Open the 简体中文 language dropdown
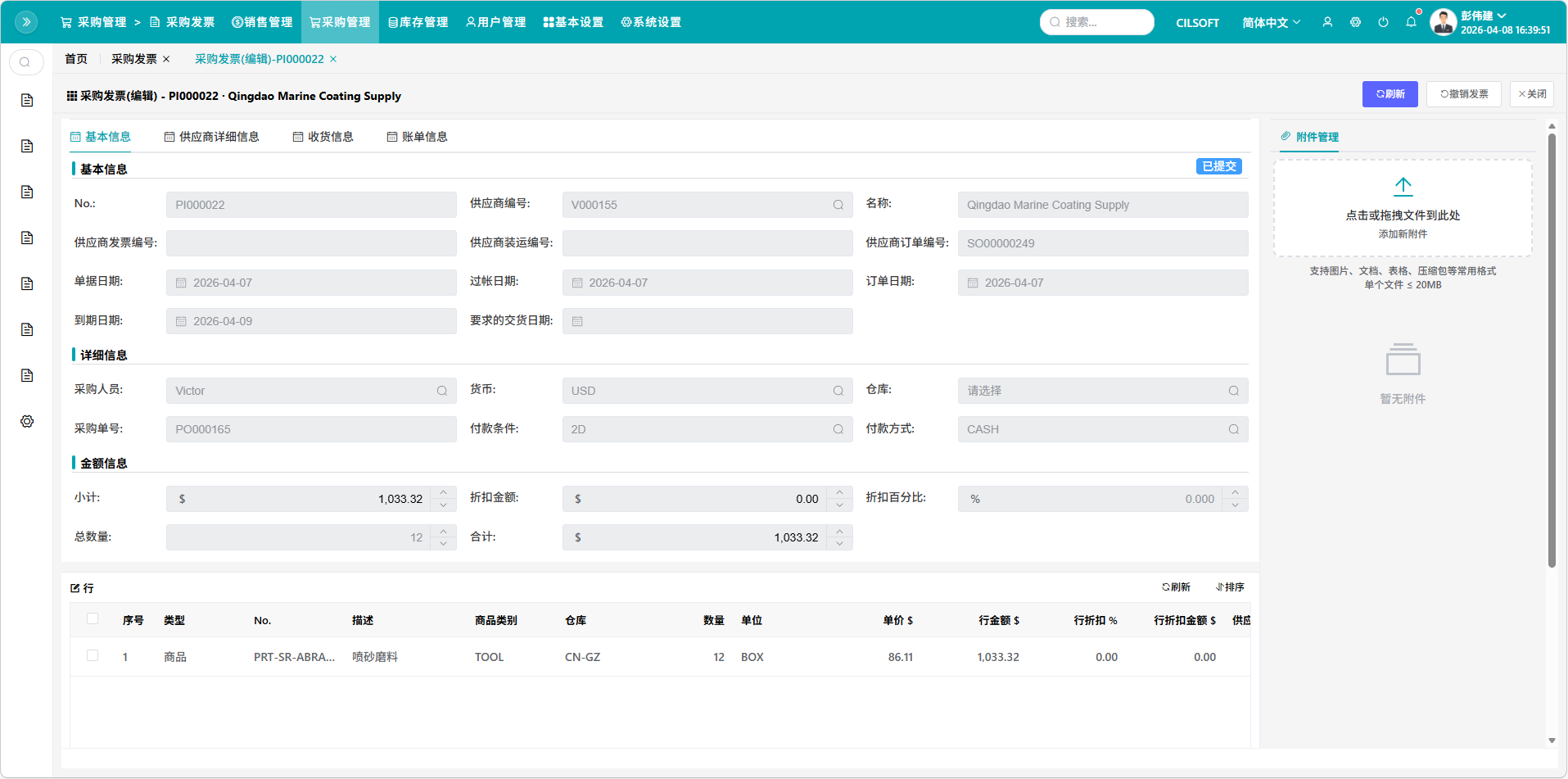The image size is (1568, 779). (1271, 22)
